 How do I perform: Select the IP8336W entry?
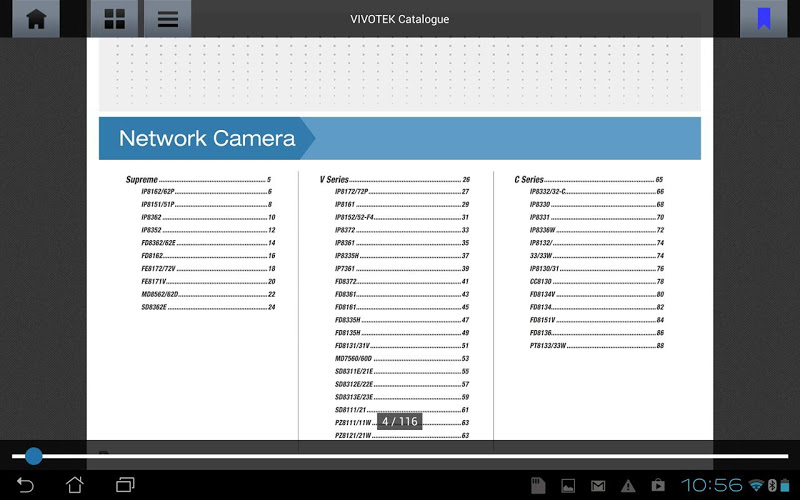(596, 230)
